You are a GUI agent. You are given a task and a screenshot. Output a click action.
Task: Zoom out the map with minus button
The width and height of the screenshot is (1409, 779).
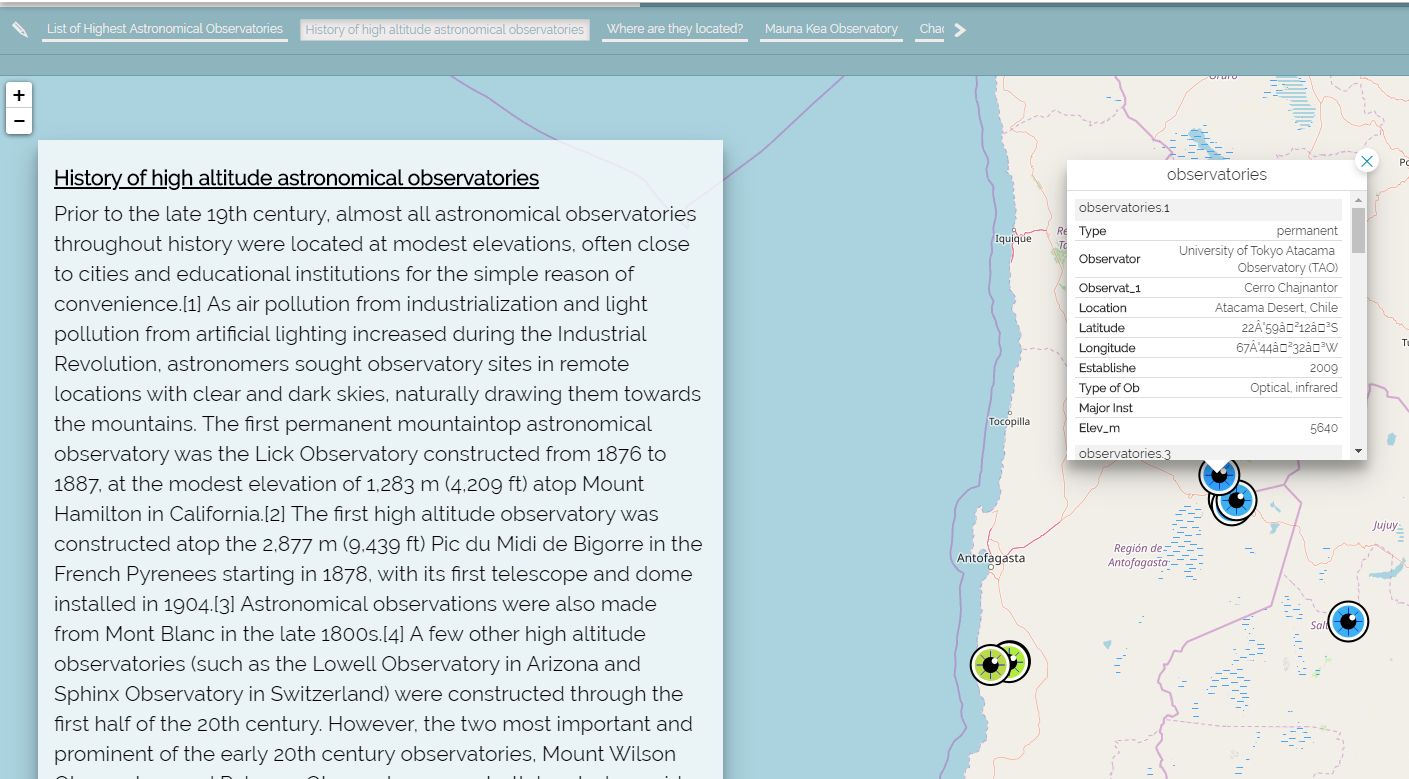(19, 121)
